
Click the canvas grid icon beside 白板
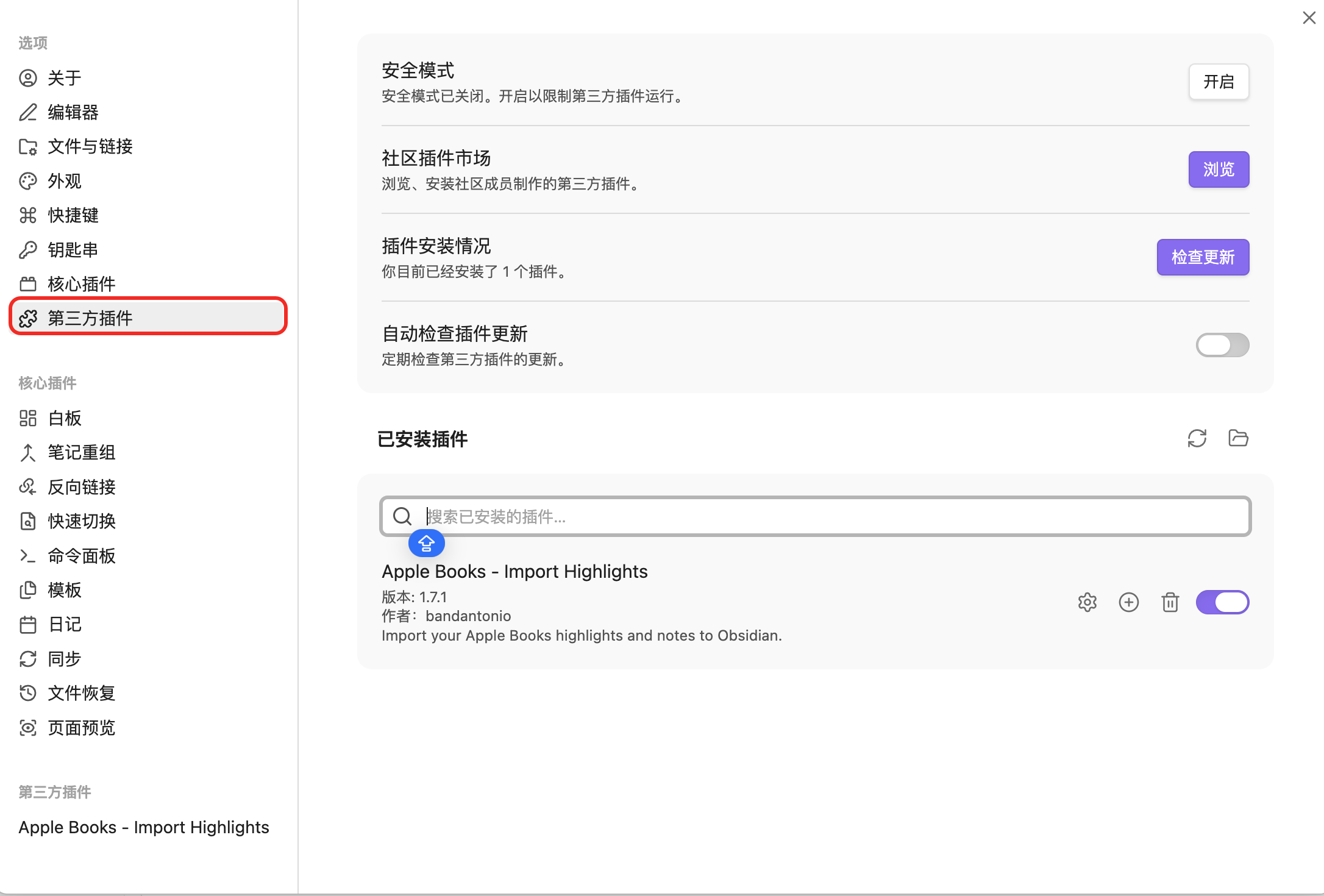pyautogui.click(x=28, y=418)
